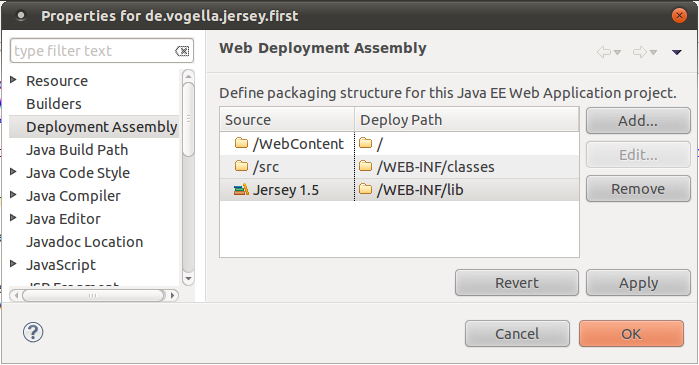Click the /src source folder icon
The height and width of the screenshot is (365, 699).
coord(241,166)
